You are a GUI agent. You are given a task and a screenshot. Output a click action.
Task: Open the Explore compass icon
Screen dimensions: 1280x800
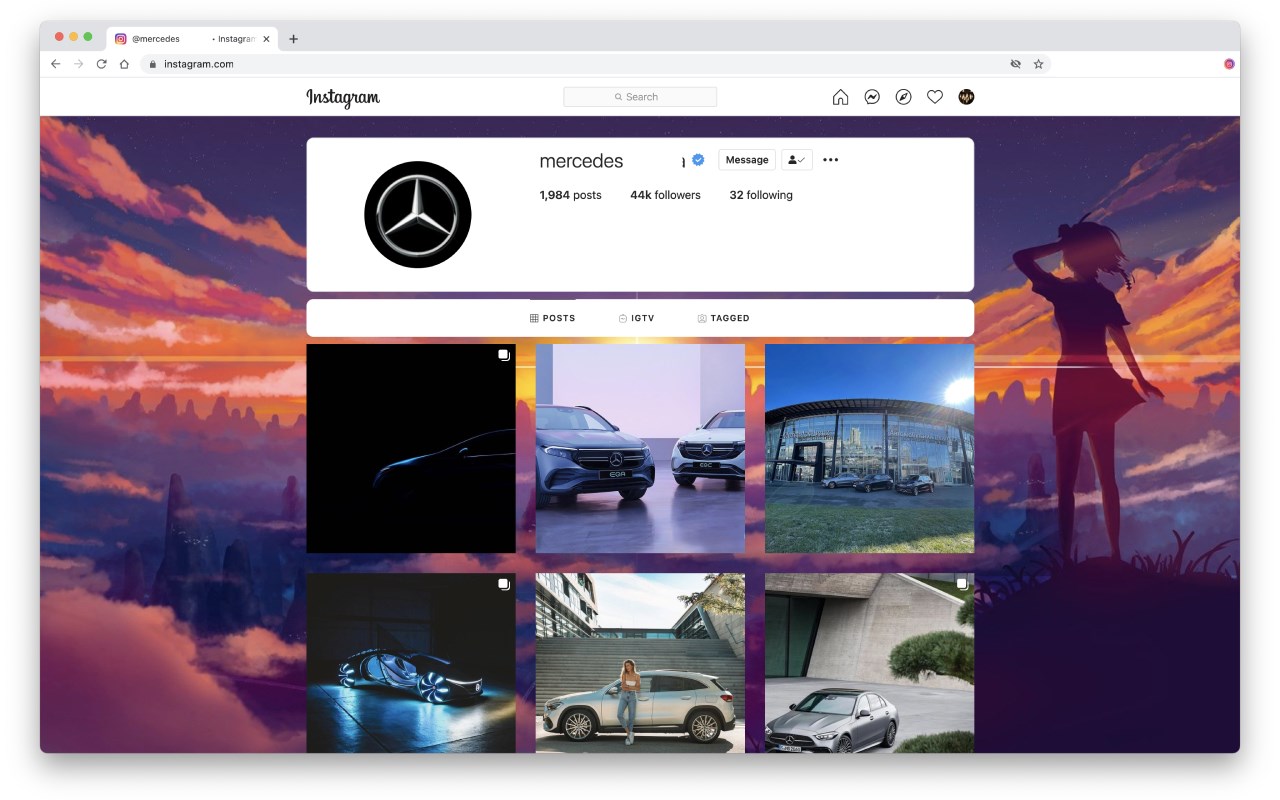pos(903,97)
